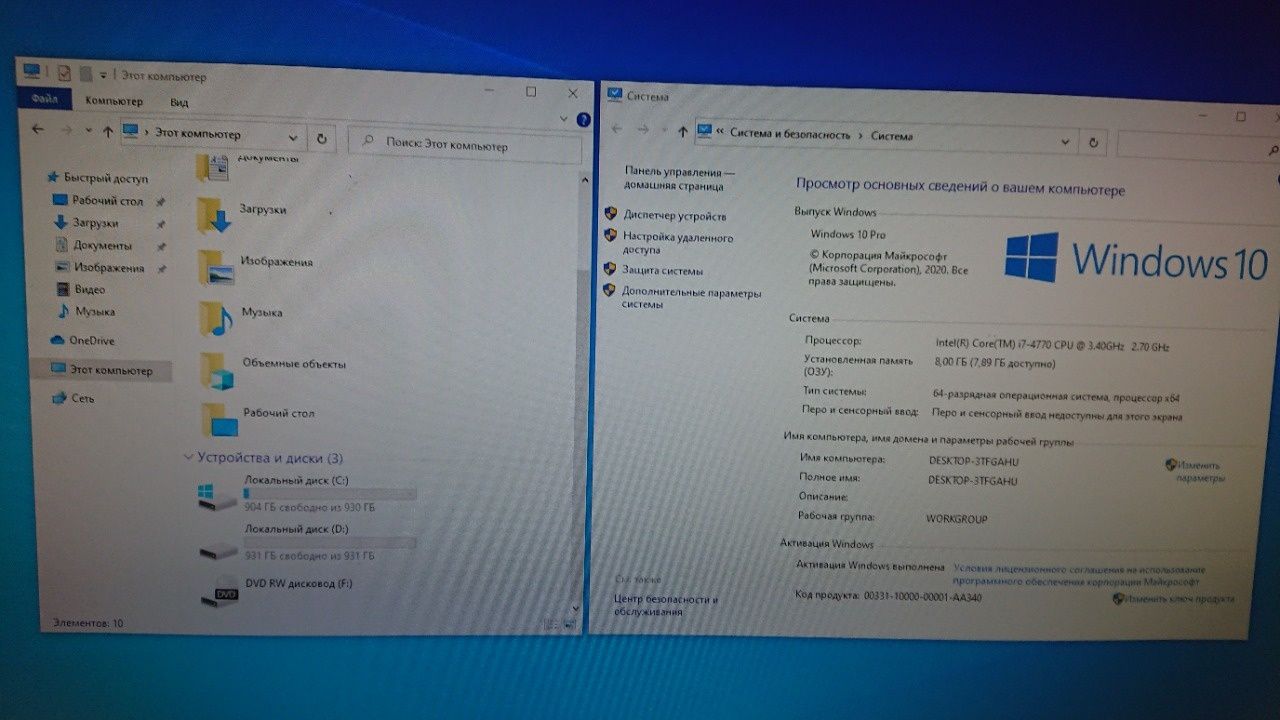Click the Properties checkmark icon in Explorer title bar

64,73
